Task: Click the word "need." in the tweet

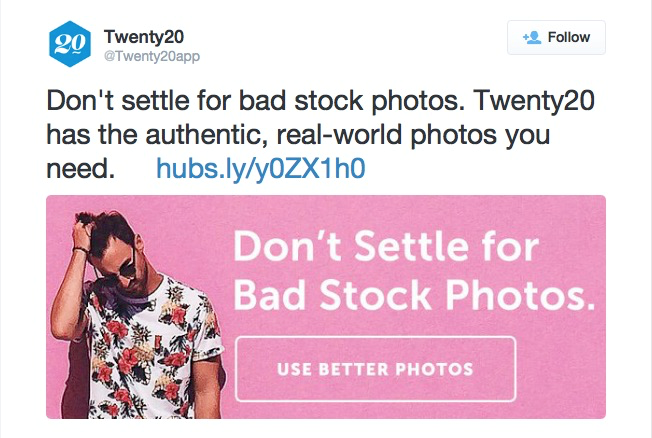Action: pyautogui.click(x=81, y=169)
